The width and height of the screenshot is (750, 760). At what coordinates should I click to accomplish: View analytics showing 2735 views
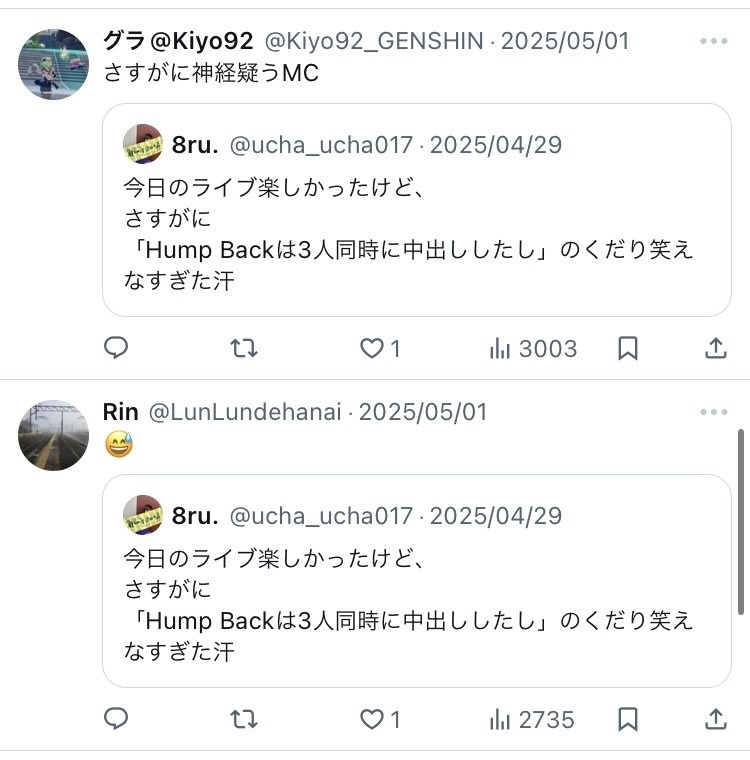click(531, 719)
